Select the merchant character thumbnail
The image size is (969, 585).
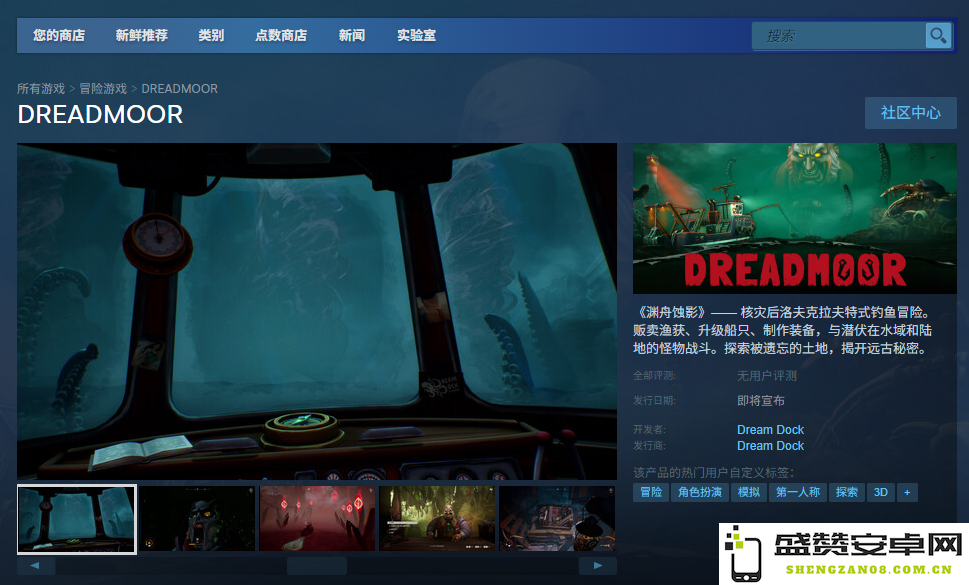click(437, 518)
